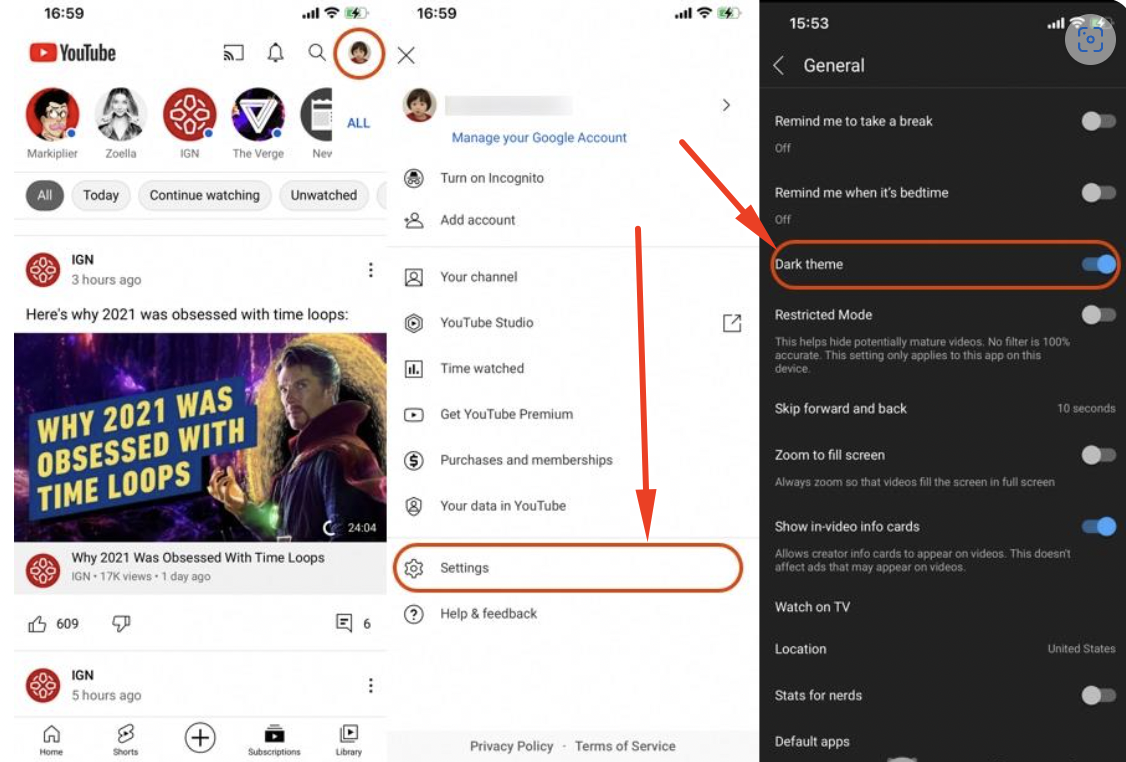This screenshot has width=1126, height=762.
Task: Open Markiplier channel avatar
Action: (52, 114)
